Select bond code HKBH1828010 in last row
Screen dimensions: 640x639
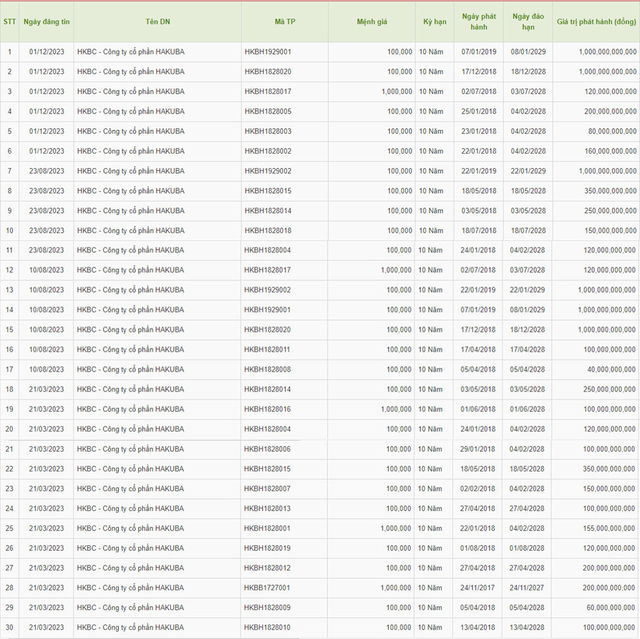[x=268, y=627]
